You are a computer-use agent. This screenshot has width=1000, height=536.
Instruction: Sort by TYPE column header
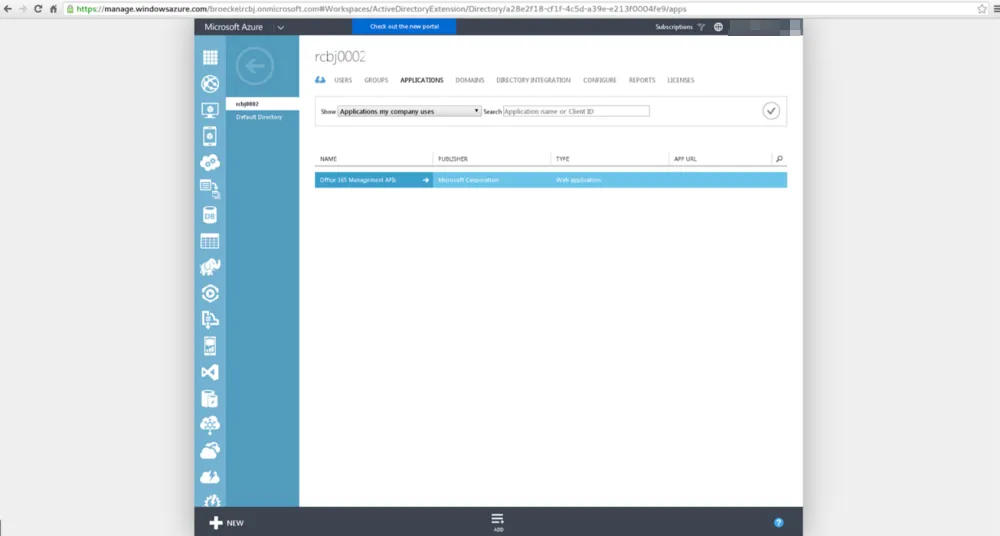[x=562, y=159]
